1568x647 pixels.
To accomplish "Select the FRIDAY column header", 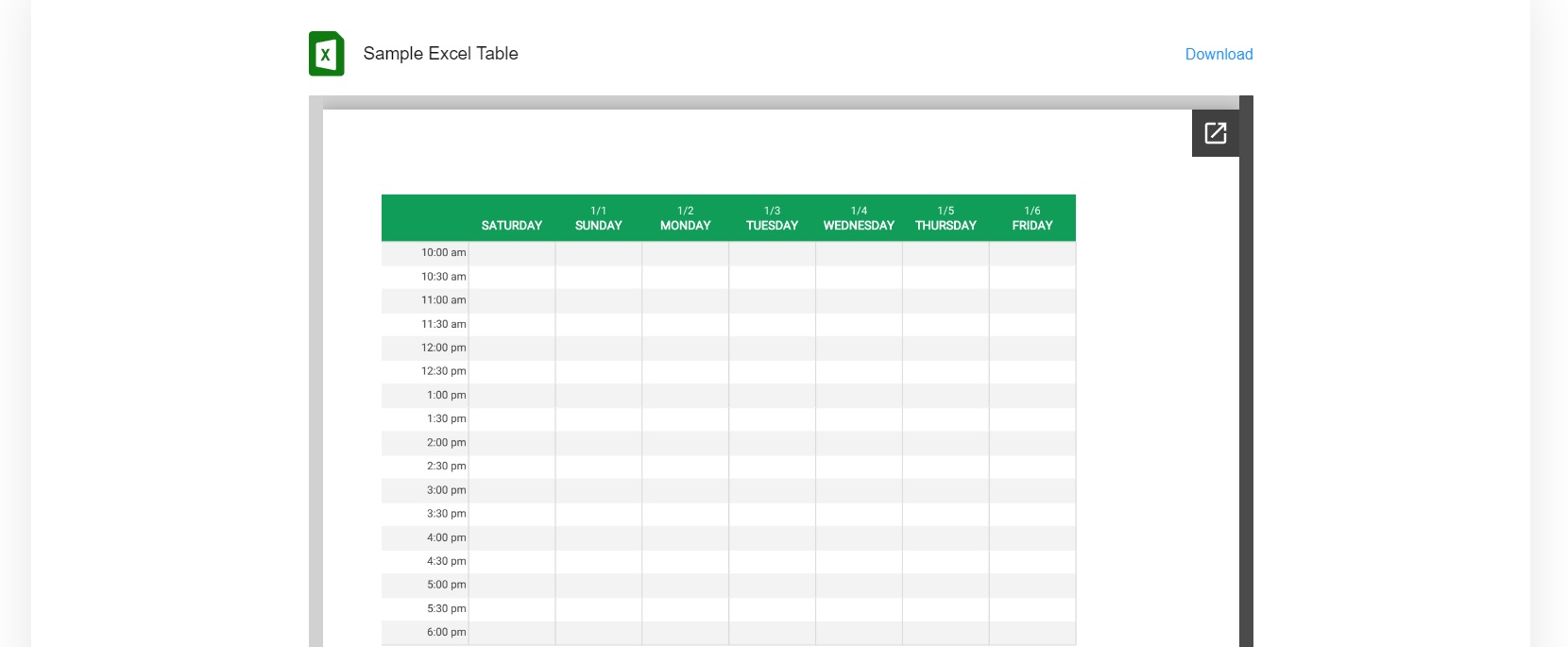I will [x=1032, y=226].
